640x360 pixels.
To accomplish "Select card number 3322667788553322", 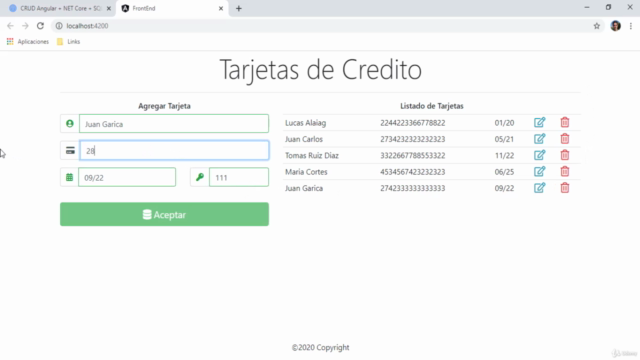I will click(x=413, y=156).
